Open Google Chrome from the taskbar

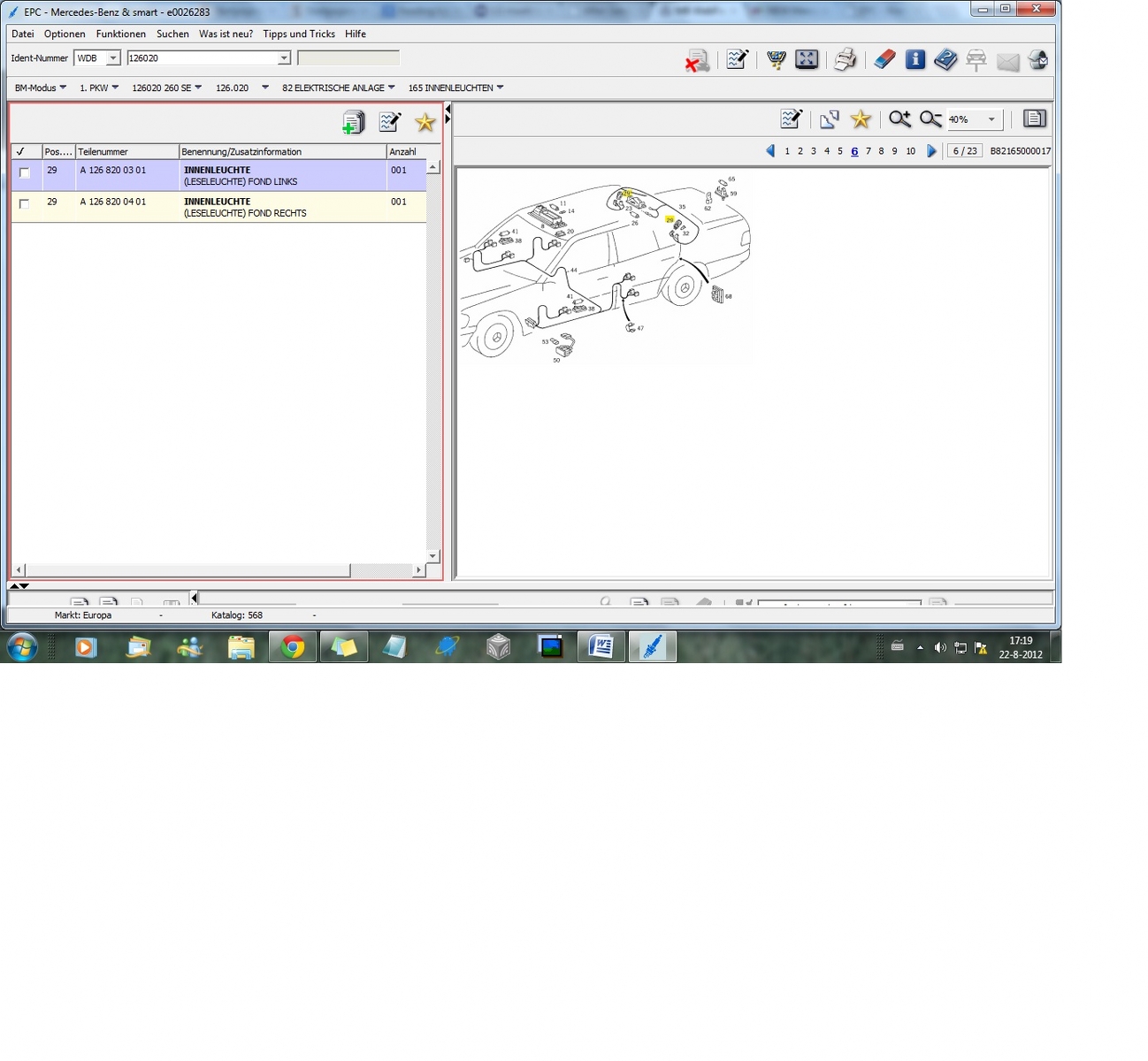(293, 647)
